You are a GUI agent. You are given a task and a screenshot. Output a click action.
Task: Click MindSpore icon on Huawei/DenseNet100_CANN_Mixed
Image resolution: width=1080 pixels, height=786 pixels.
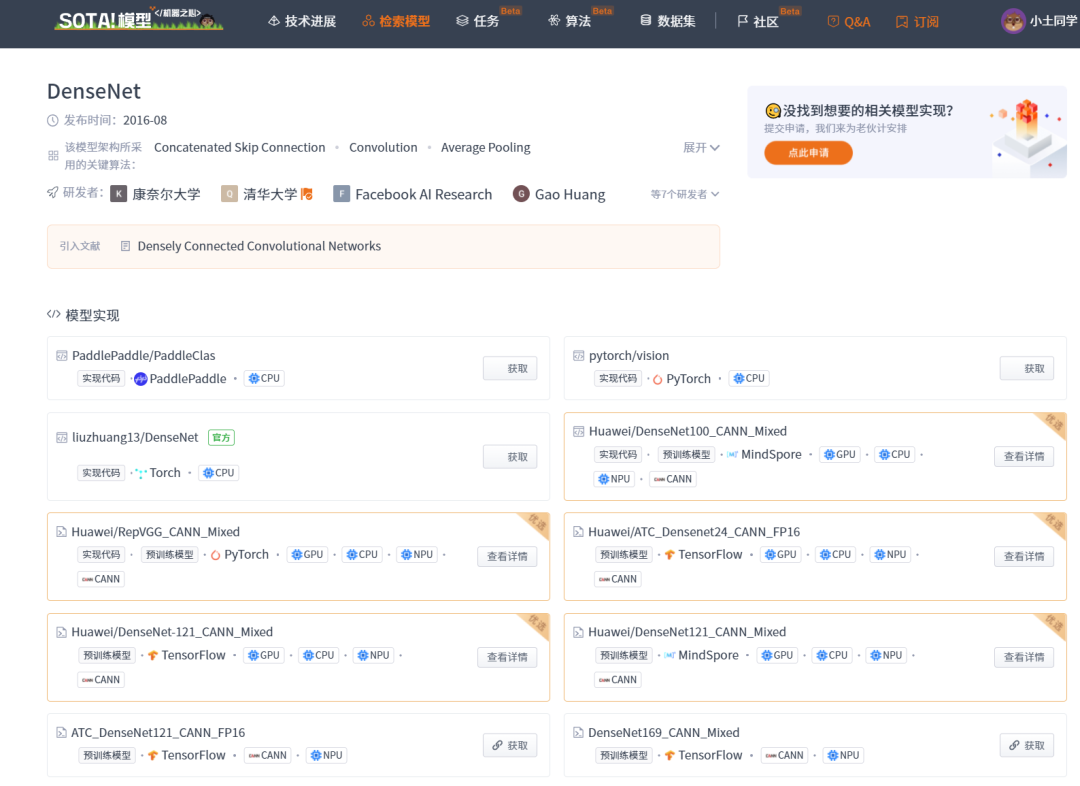[x=732, y=455]
